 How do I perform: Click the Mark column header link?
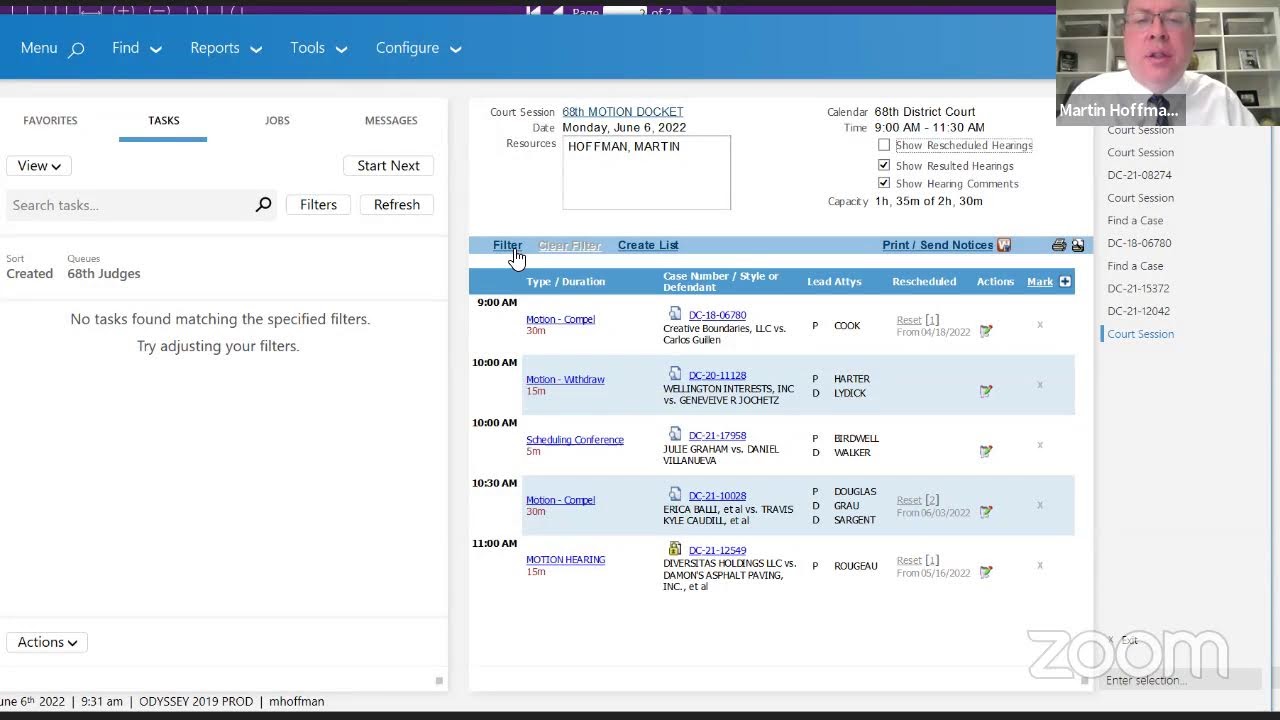[1040, 282]
